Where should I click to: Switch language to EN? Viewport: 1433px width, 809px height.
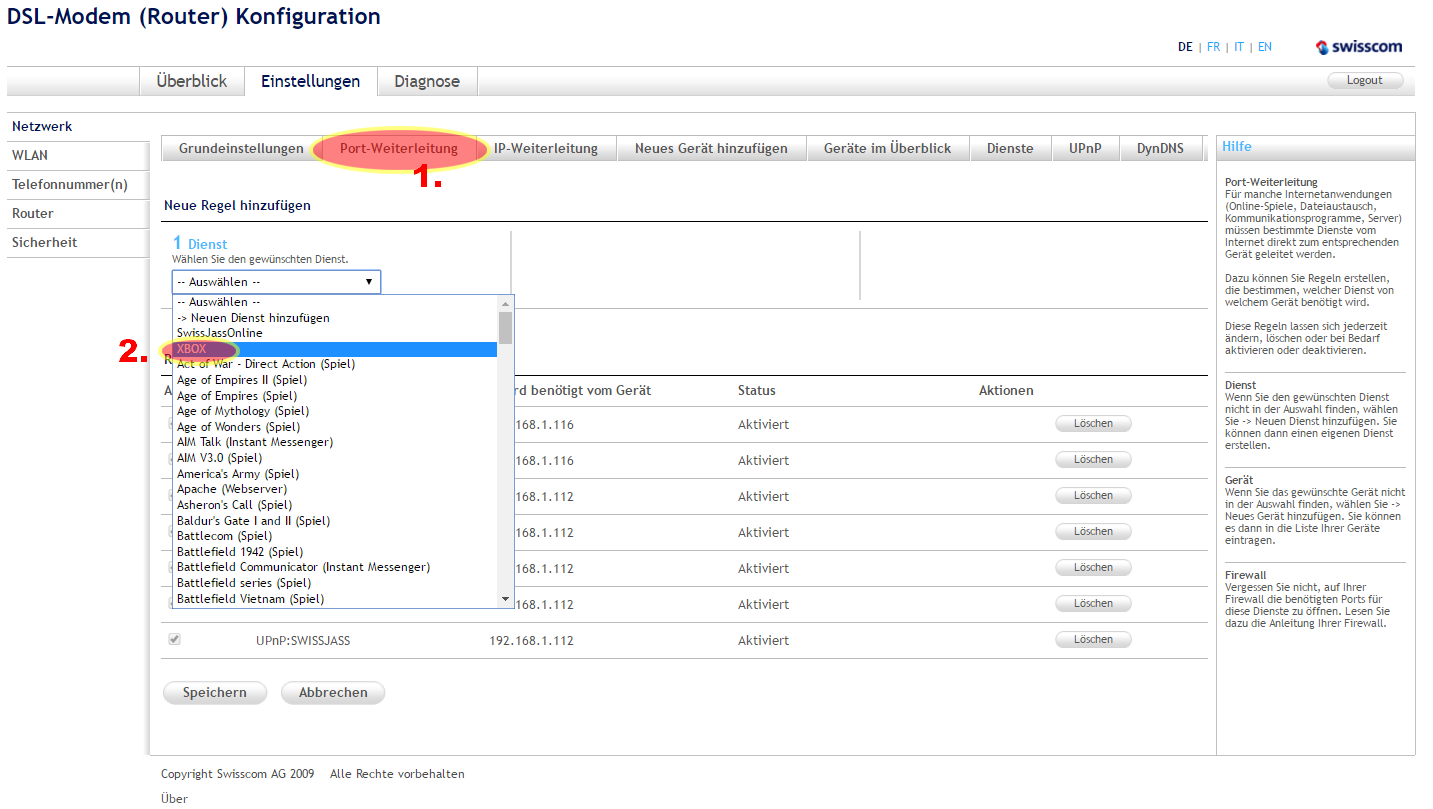(1265, 47)
